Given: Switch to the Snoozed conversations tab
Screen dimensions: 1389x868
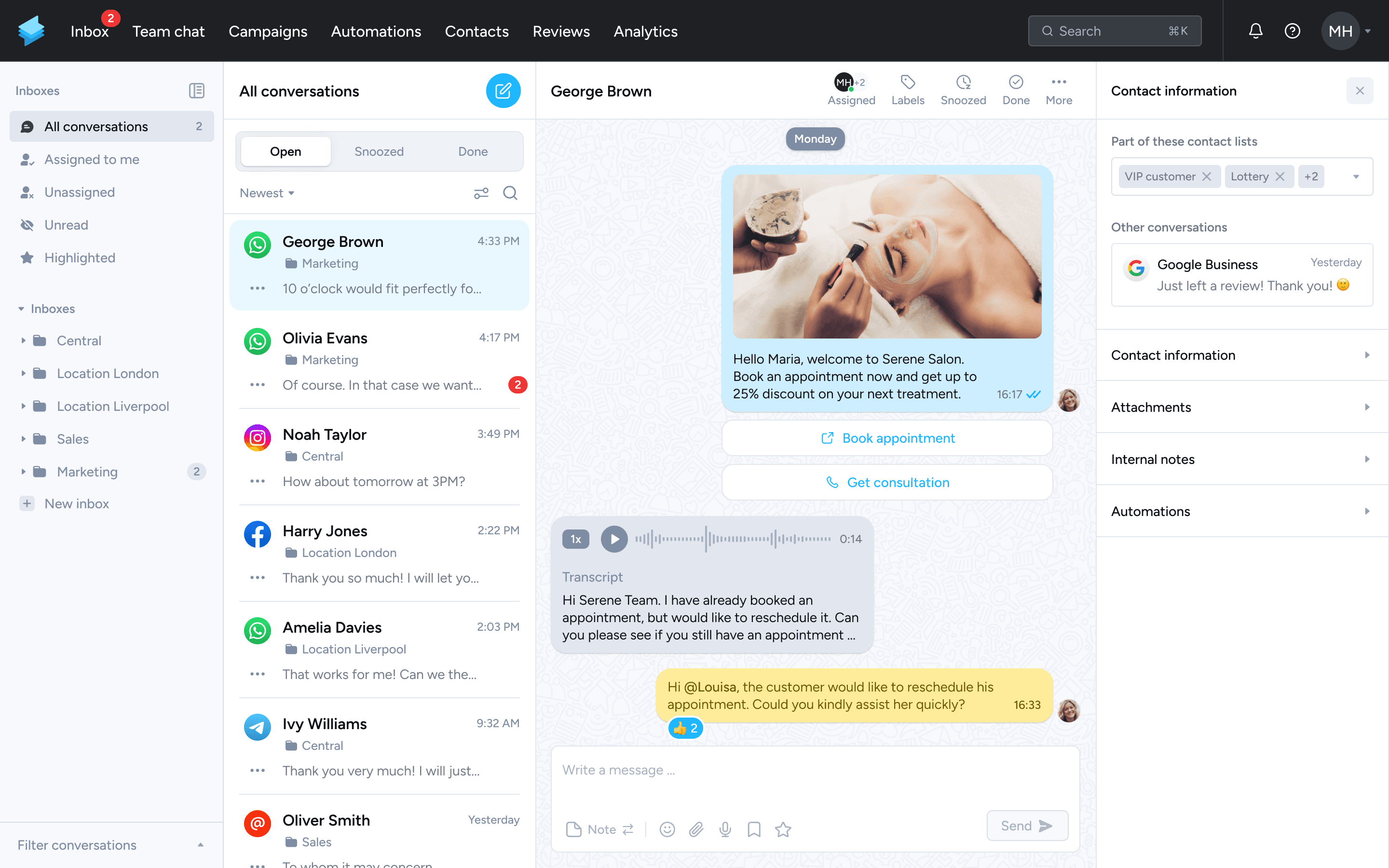Looking at the screenshot, I should pos(379,151).
